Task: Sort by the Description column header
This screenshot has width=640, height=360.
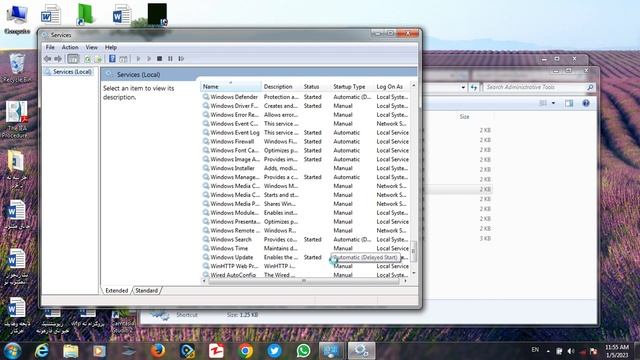Action: pyautogui.click(x=281, y=87)
